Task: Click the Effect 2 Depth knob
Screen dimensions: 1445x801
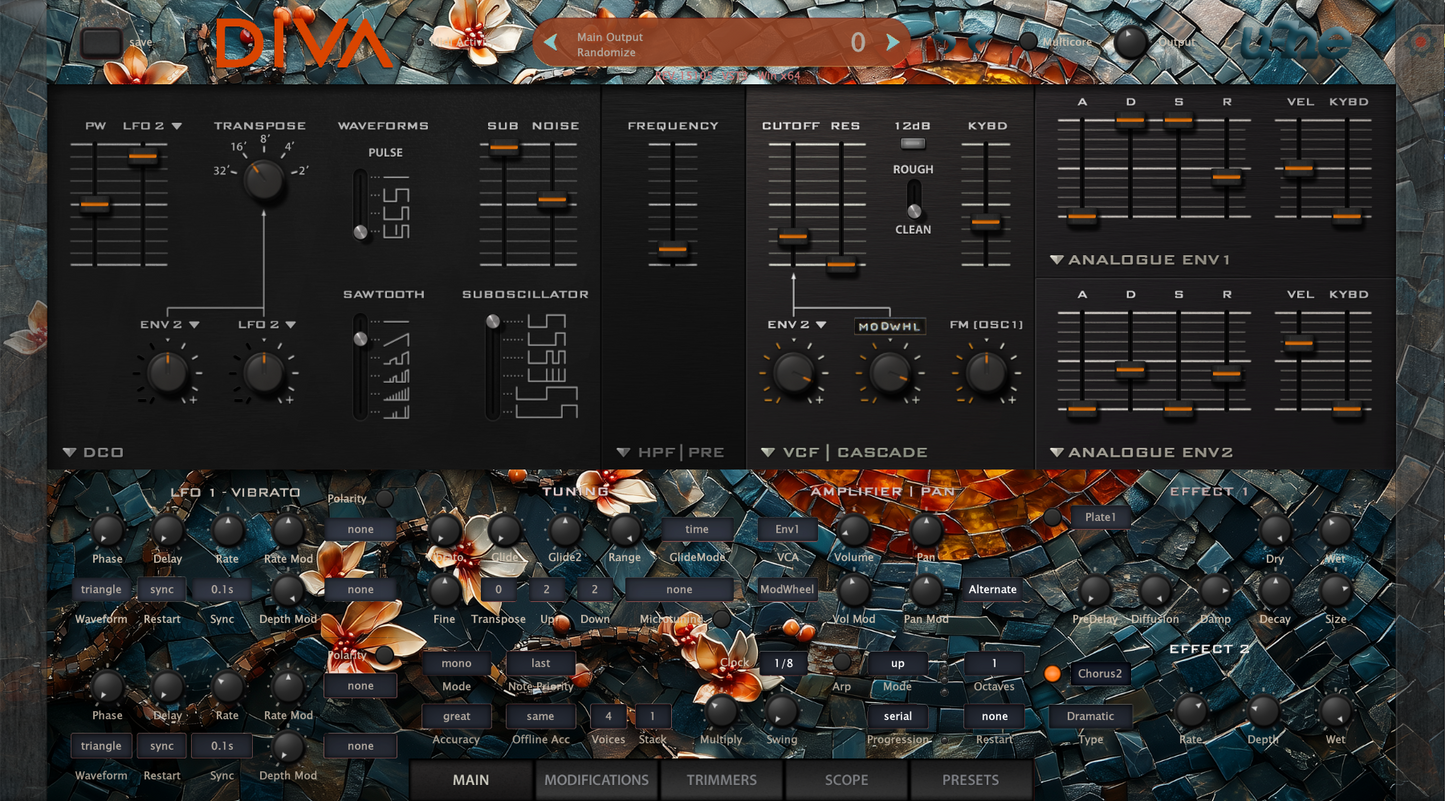Action: coord(1263,711)
